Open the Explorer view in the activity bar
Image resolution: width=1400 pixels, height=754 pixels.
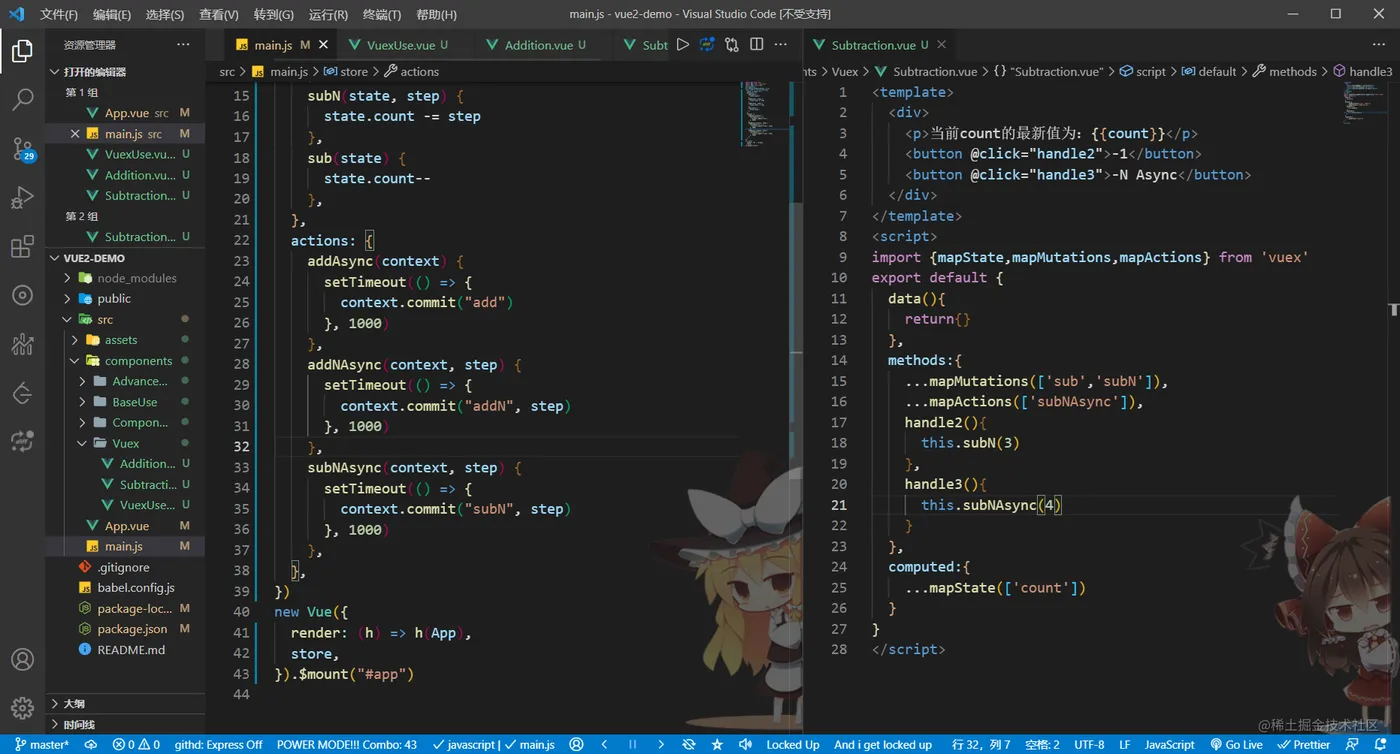click(22, 51)
